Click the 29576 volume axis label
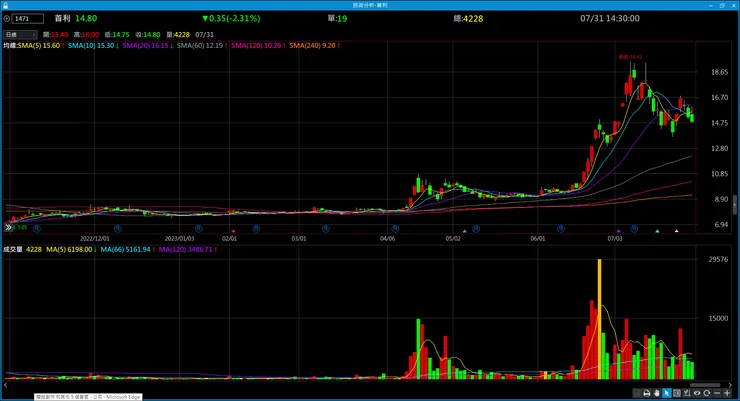 click(718, 259)
